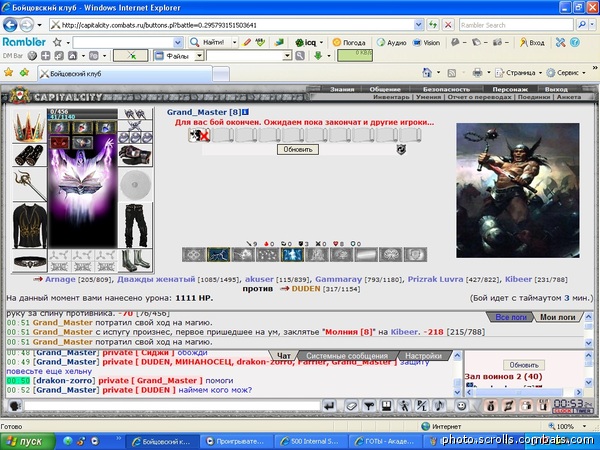Image resolution: width=600 pixels, height=450 pixels.
Task: Click the blue info icon beside Grand_Master
Action: [x=245, y=112]
